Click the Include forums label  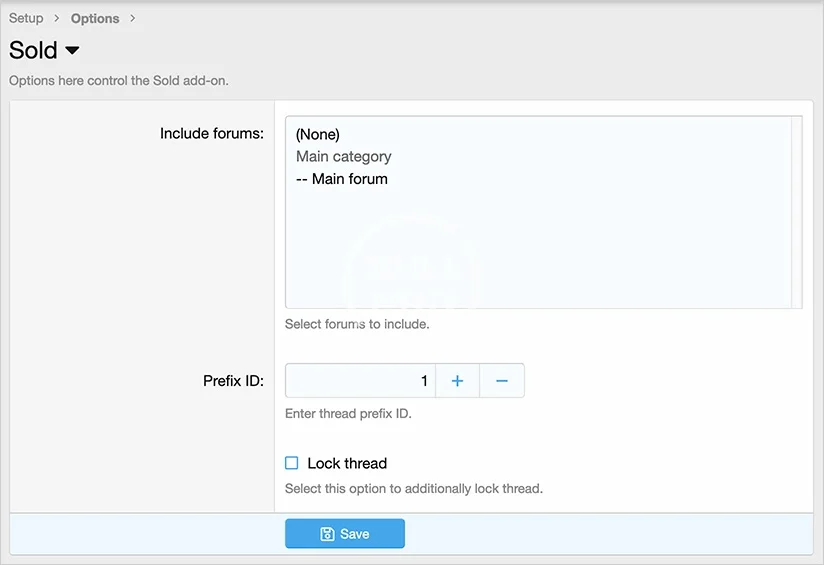point(212,133)
